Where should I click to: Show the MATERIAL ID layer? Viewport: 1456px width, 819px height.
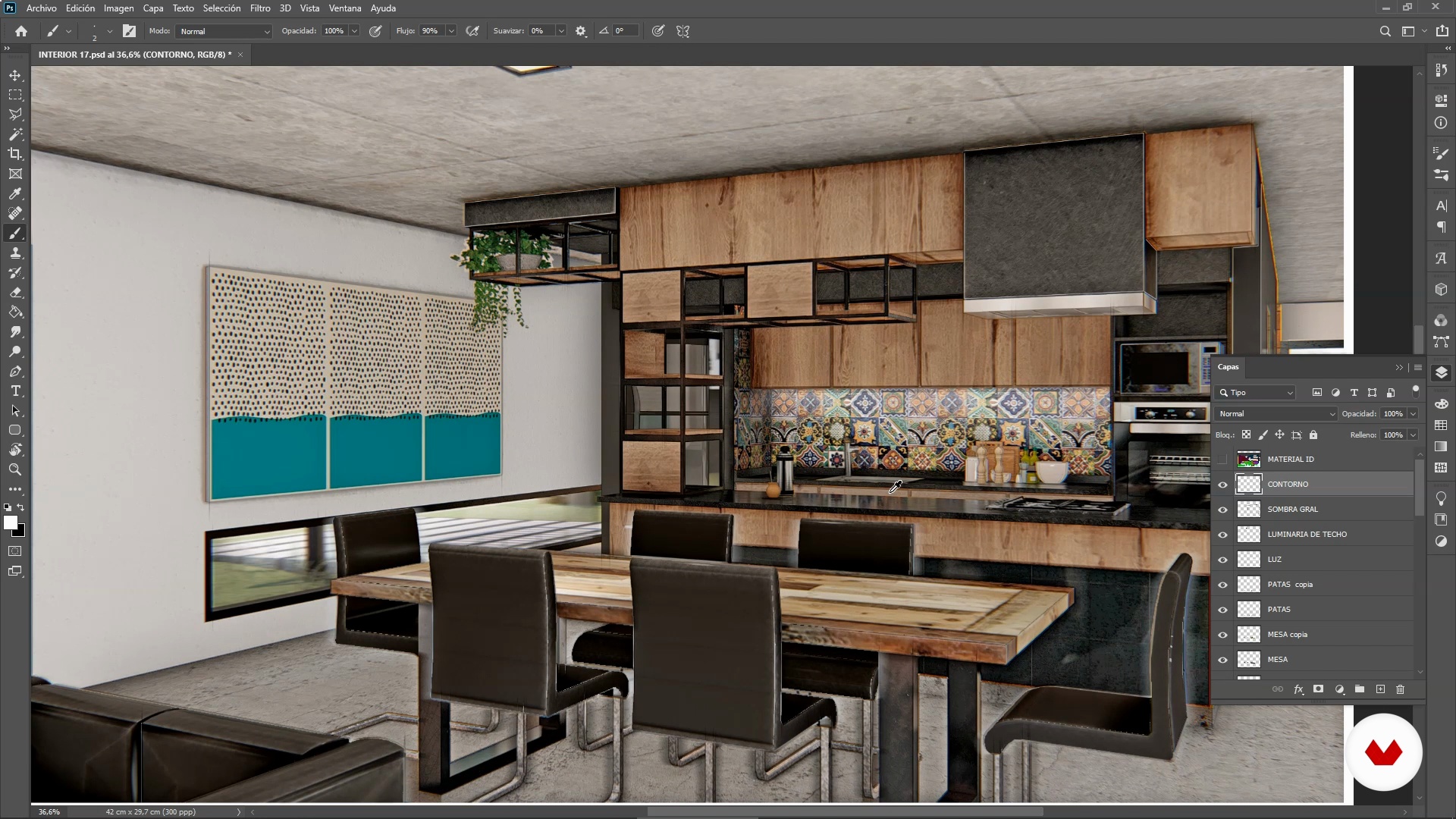(x=1222, y=460)
